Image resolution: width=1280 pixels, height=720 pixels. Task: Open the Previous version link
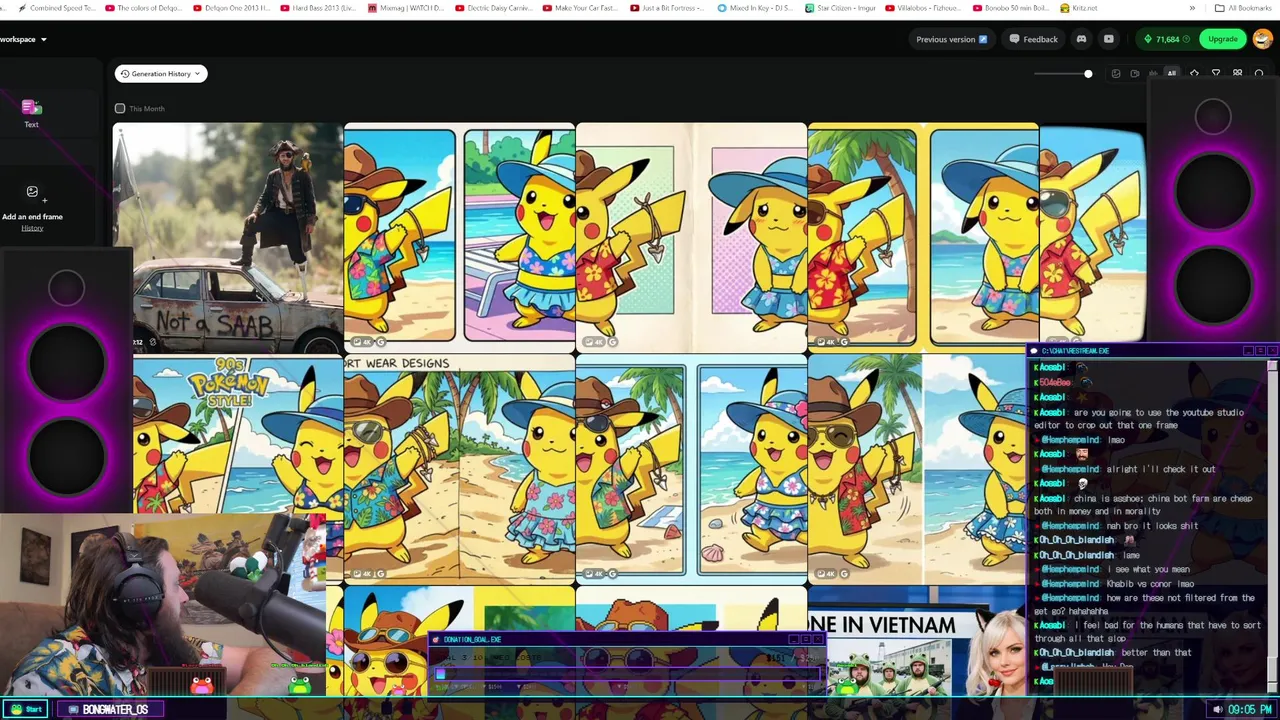[x=952, y=39]
